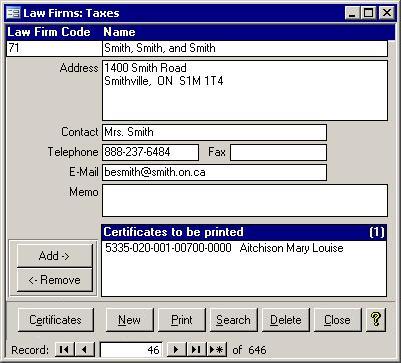The image size is (401, 363).
Task: Click the Contact field with Mrs. Smith
Action: pos(214,132)
